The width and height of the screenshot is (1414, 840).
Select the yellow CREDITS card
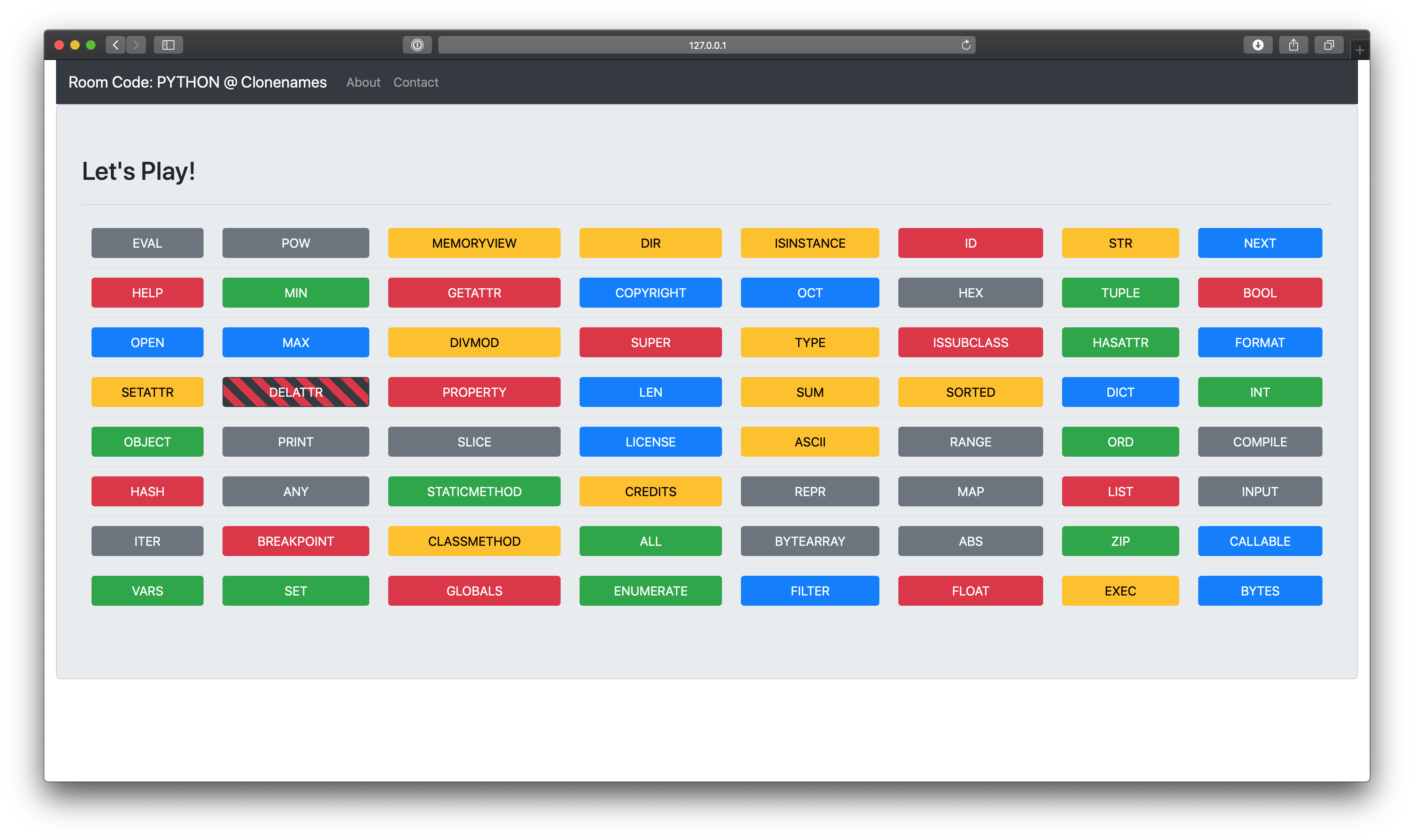650,491
